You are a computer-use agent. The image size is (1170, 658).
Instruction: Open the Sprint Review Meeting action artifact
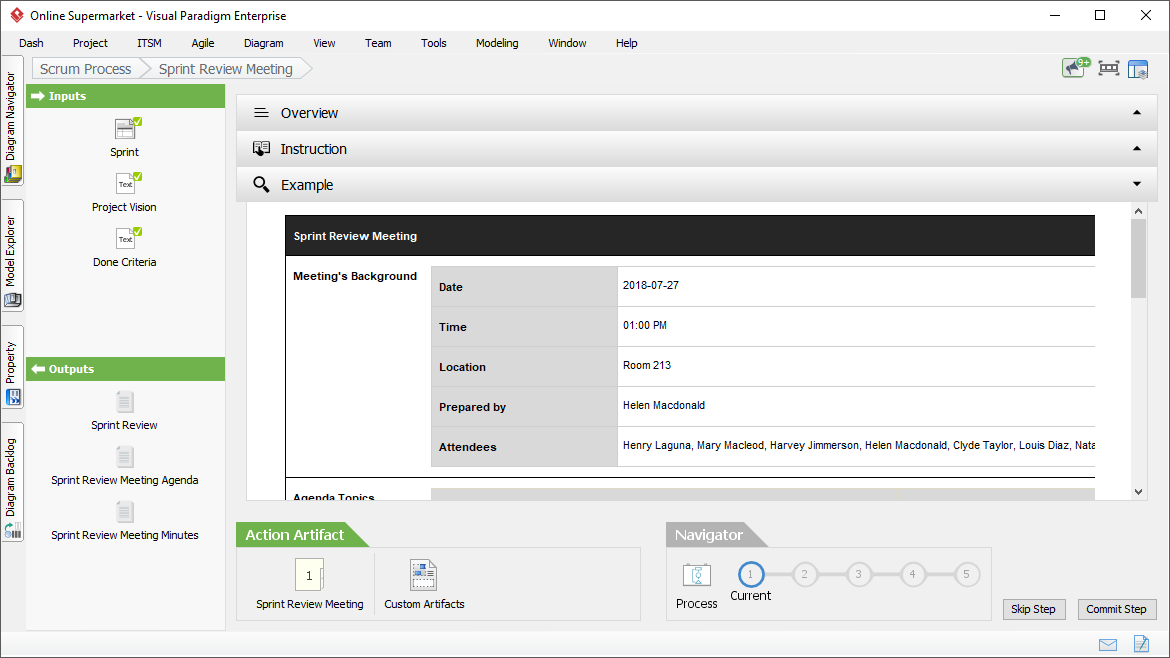(310, 575)
